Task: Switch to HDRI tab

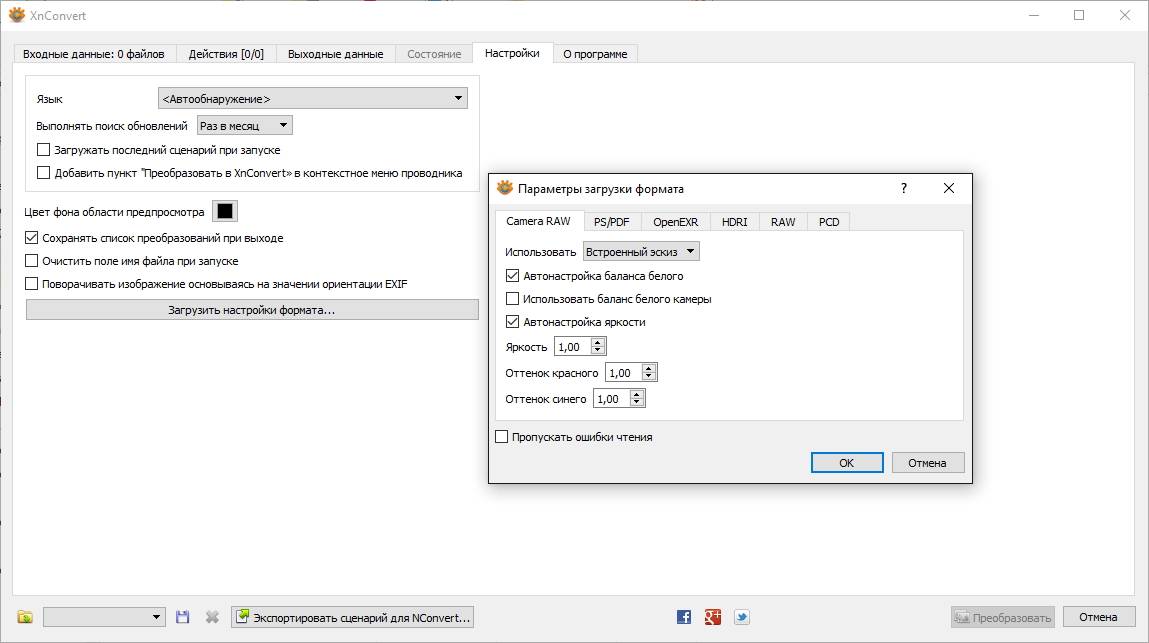Action: pyautogui.click(x=735, y=221)
